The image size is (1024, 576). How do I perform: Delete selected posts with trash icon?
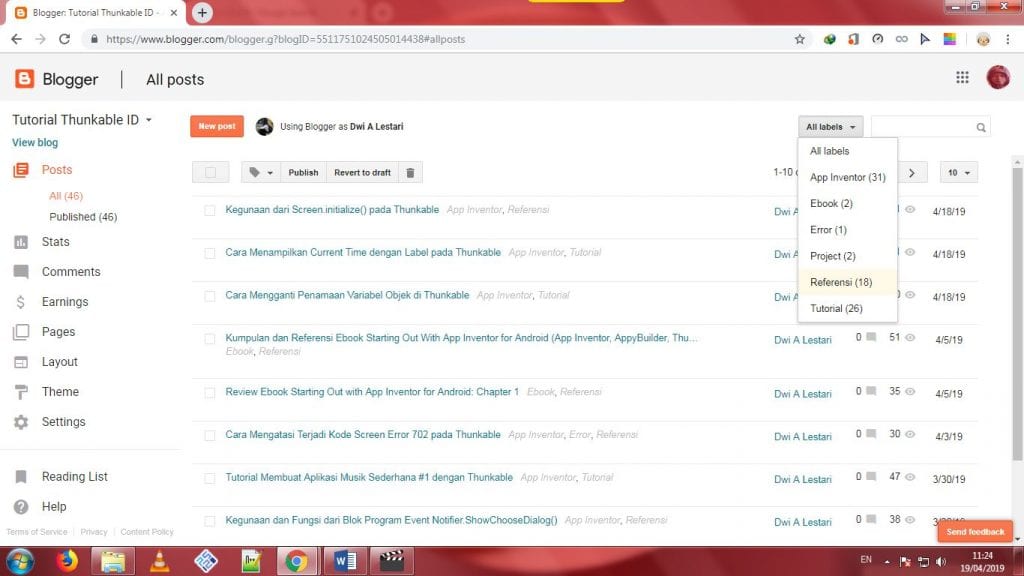410,172
